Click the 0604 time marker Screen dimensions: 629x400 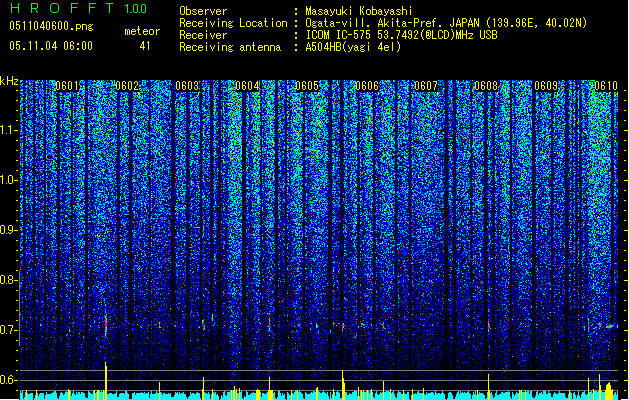tap(247, 86)
